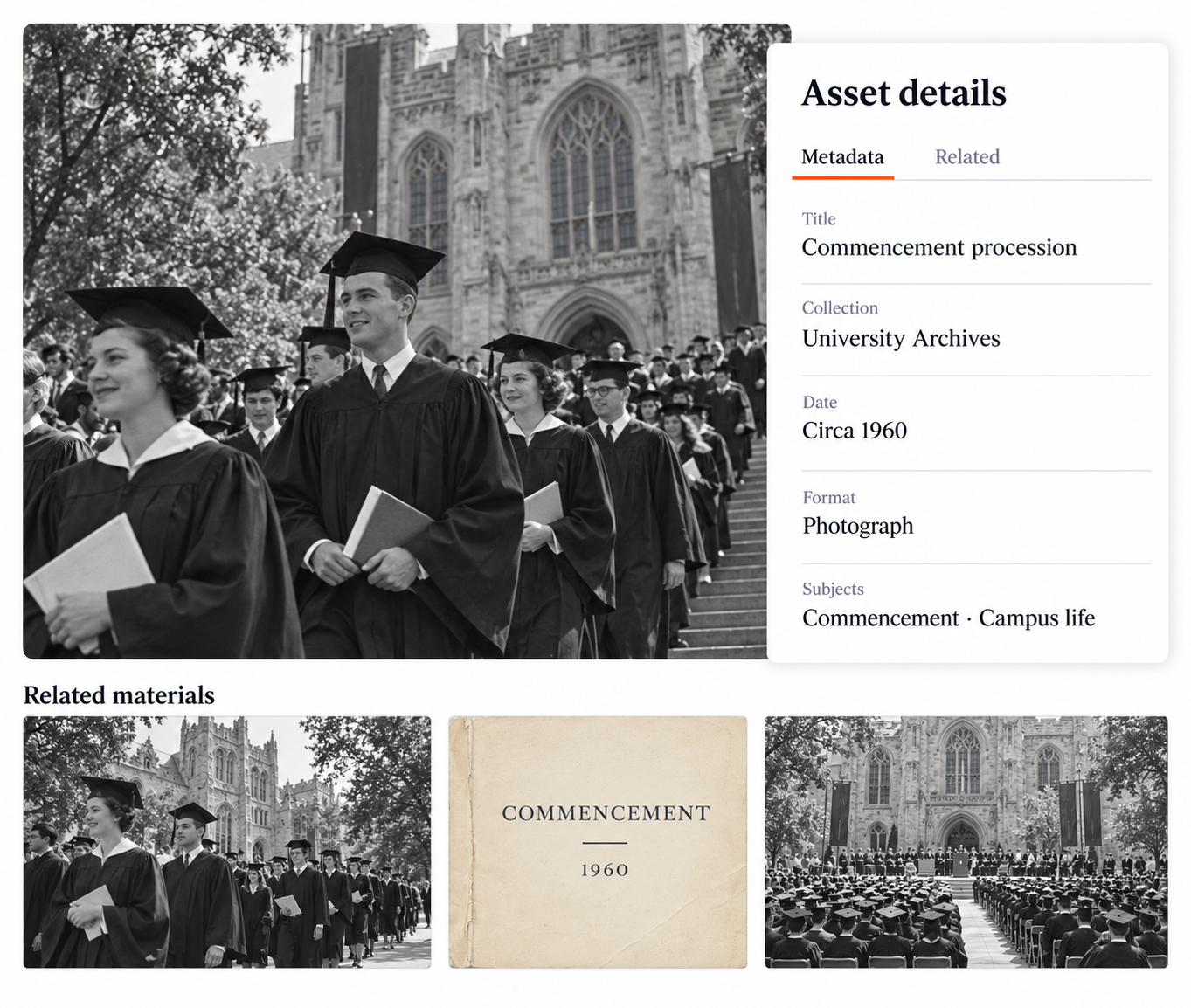Select the "Commencement" subject in the Subjects field
The width and height of the screenshot is (1191, 1008).
(881, 618)
